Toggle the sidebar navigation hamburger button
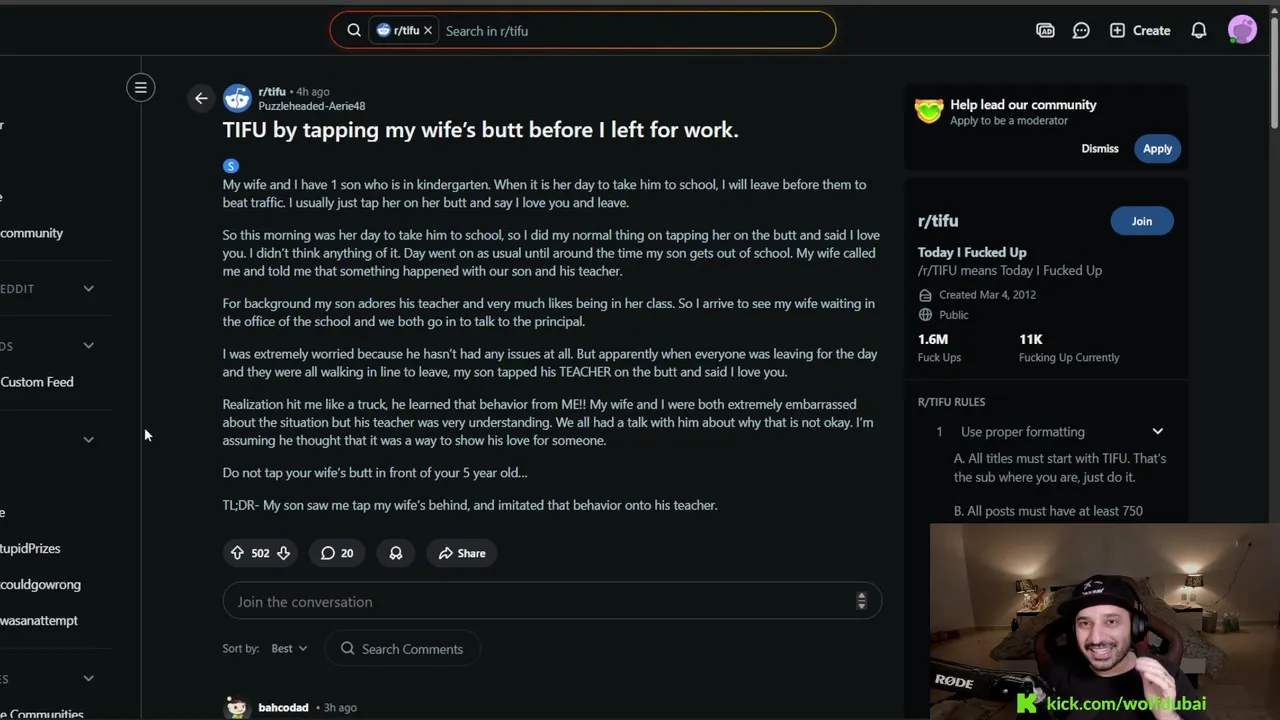 coord(141,88)
